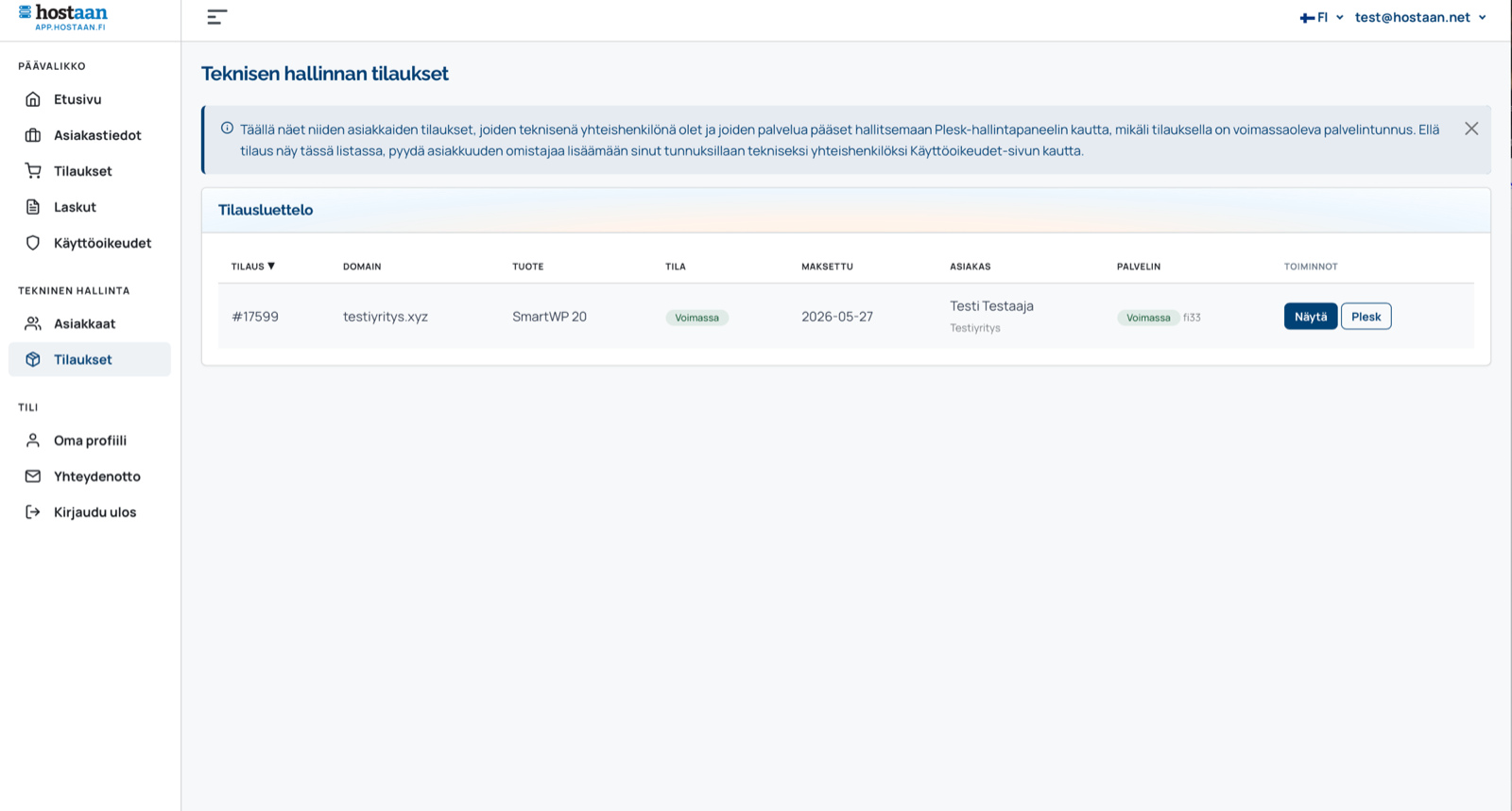Sort by the Tilaus column header
The height and width of the screenshot is (811, 1512).
[253, 267]
